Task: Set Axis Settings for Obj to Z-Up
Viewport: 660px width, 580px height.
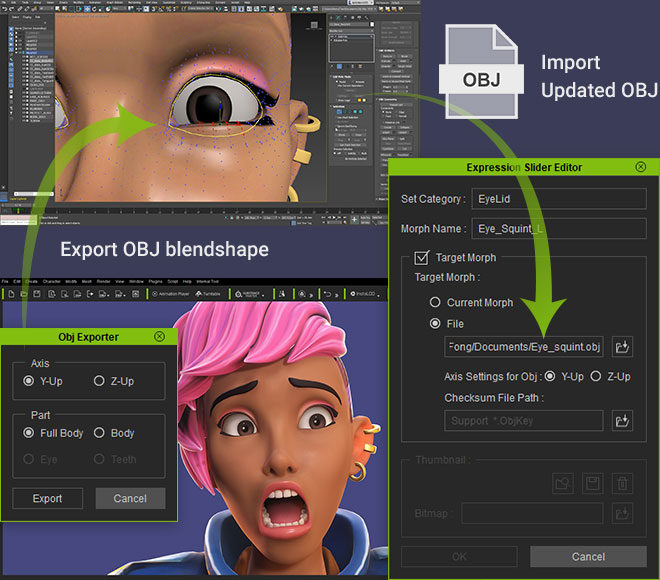Action: coord(597,377)
